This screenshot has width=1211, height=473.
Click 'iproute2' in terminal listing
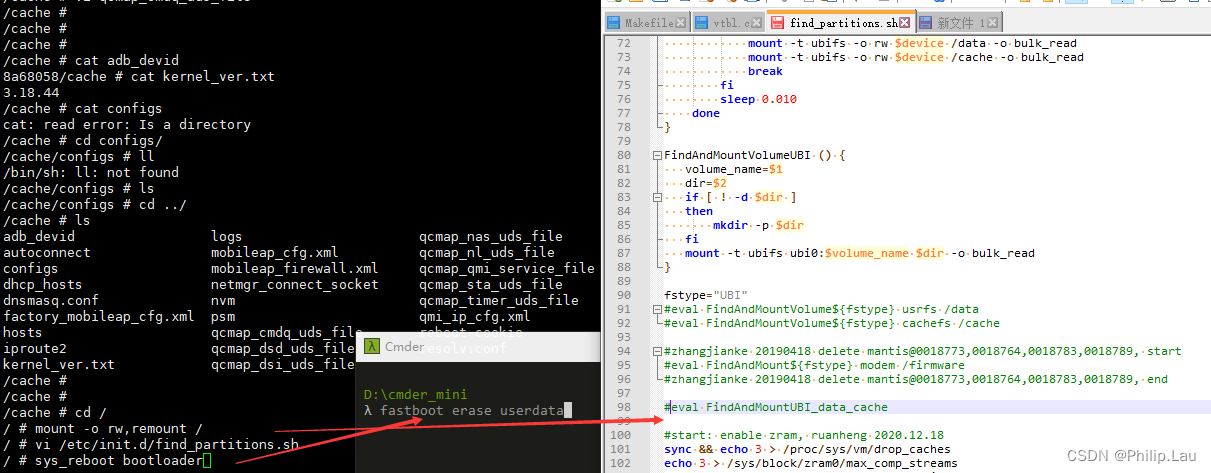35,348
